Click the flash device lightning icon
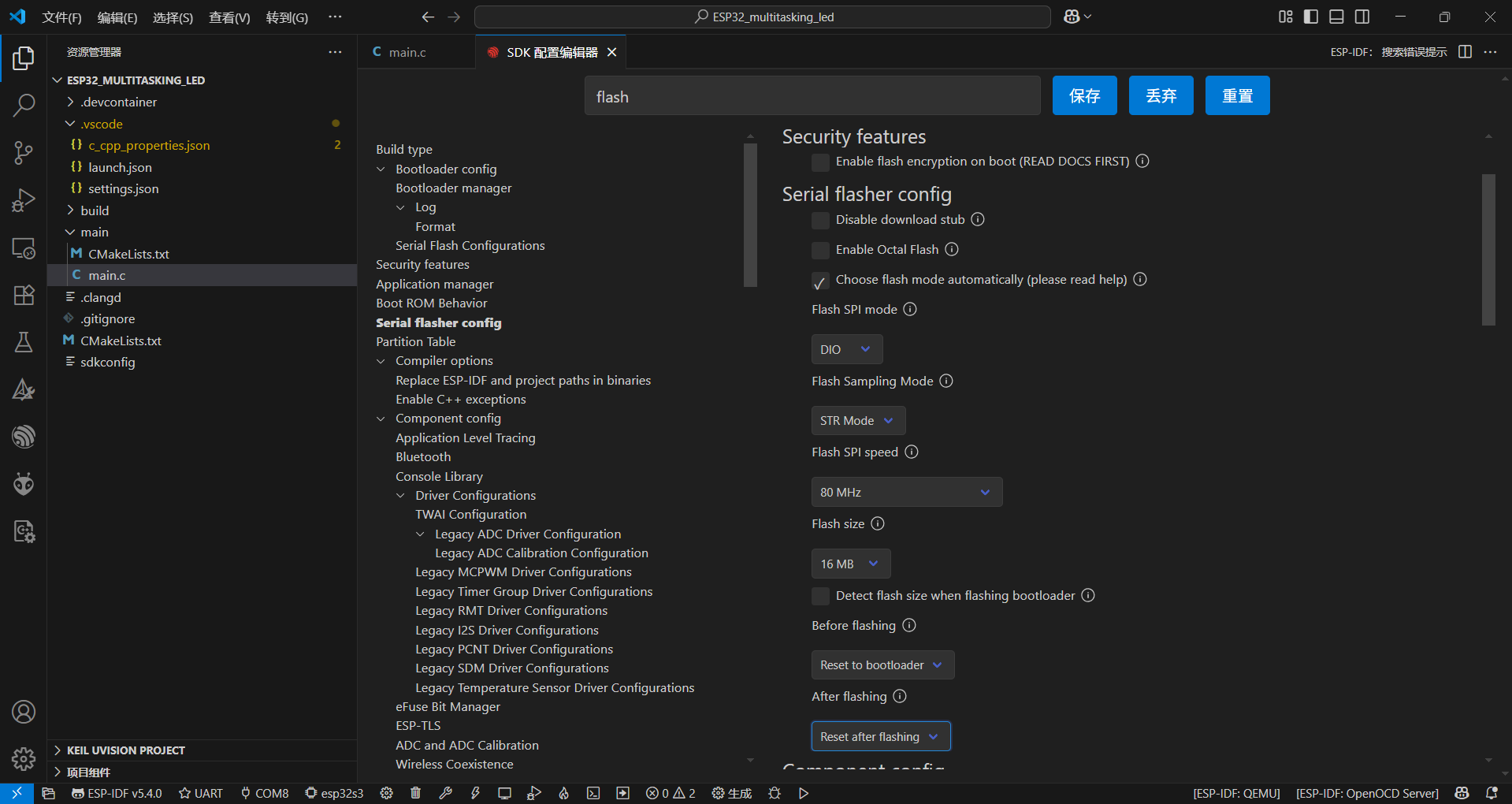Screen dimensions: 1512x804 coord(475,793)
